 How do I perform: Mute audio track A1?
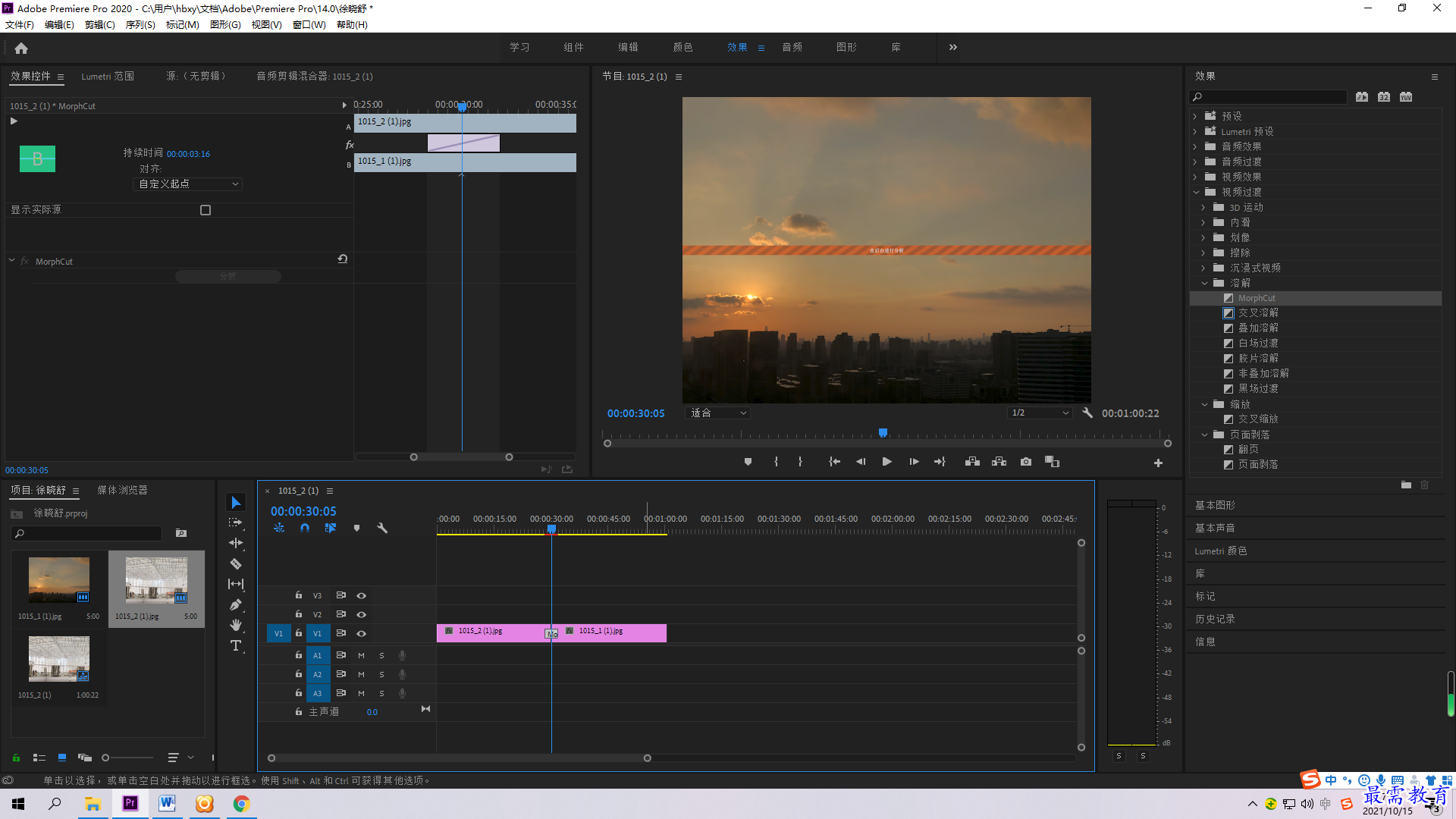(362, 656)
